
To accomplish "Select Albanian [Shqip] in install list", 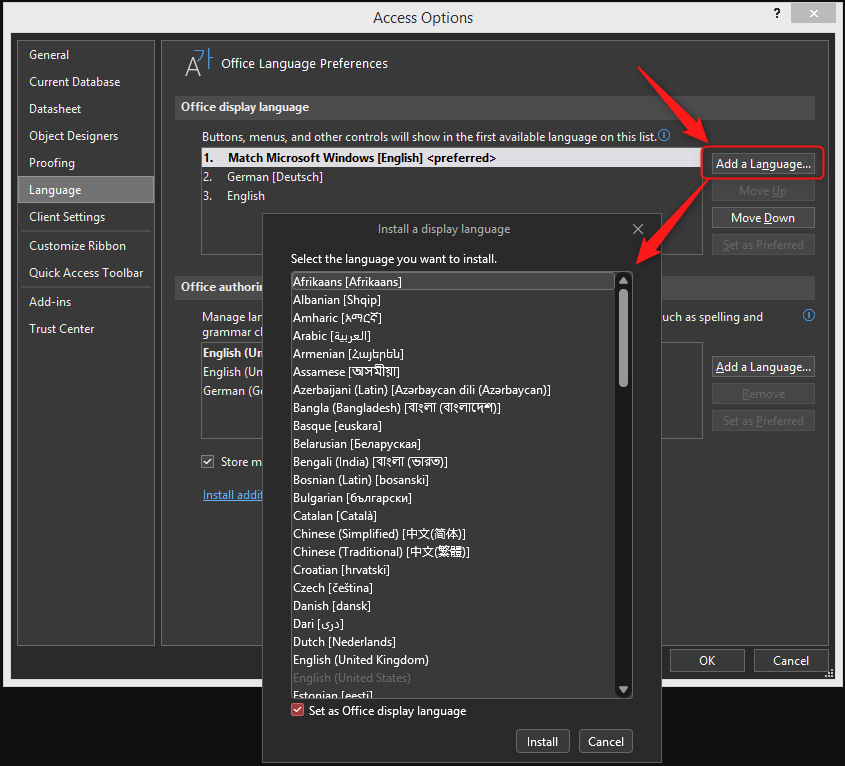I will tap(453, 300).
